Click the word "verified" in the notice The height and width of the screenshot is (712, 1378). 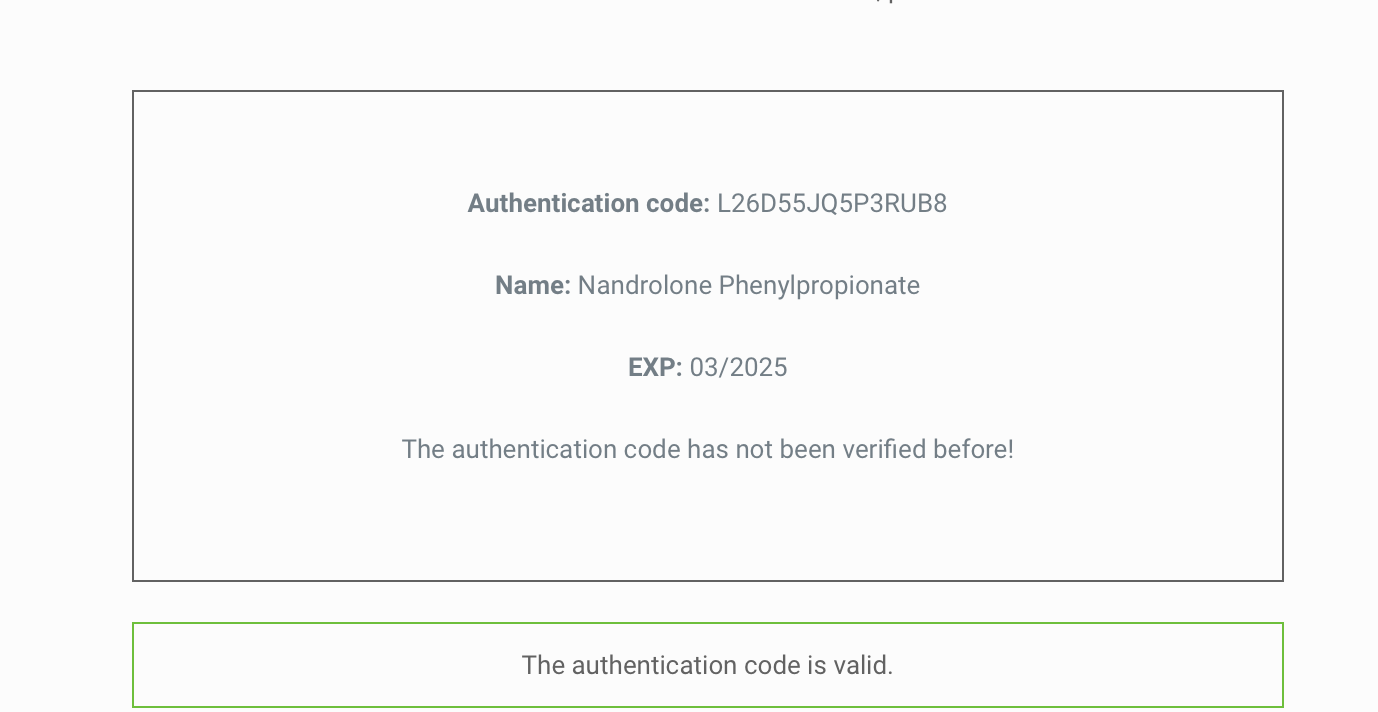pyautogui.click(x=884, y=450)
